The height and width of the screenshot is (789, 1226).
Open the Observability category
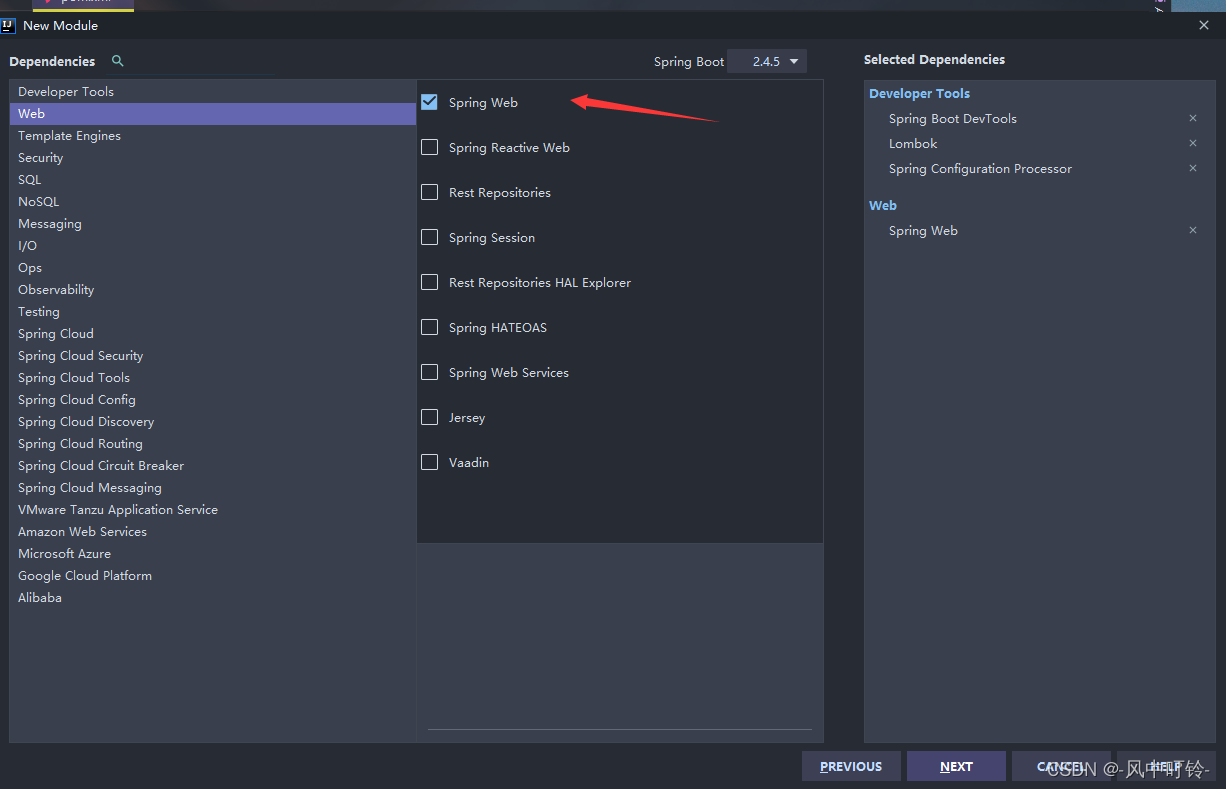(213, 289)
